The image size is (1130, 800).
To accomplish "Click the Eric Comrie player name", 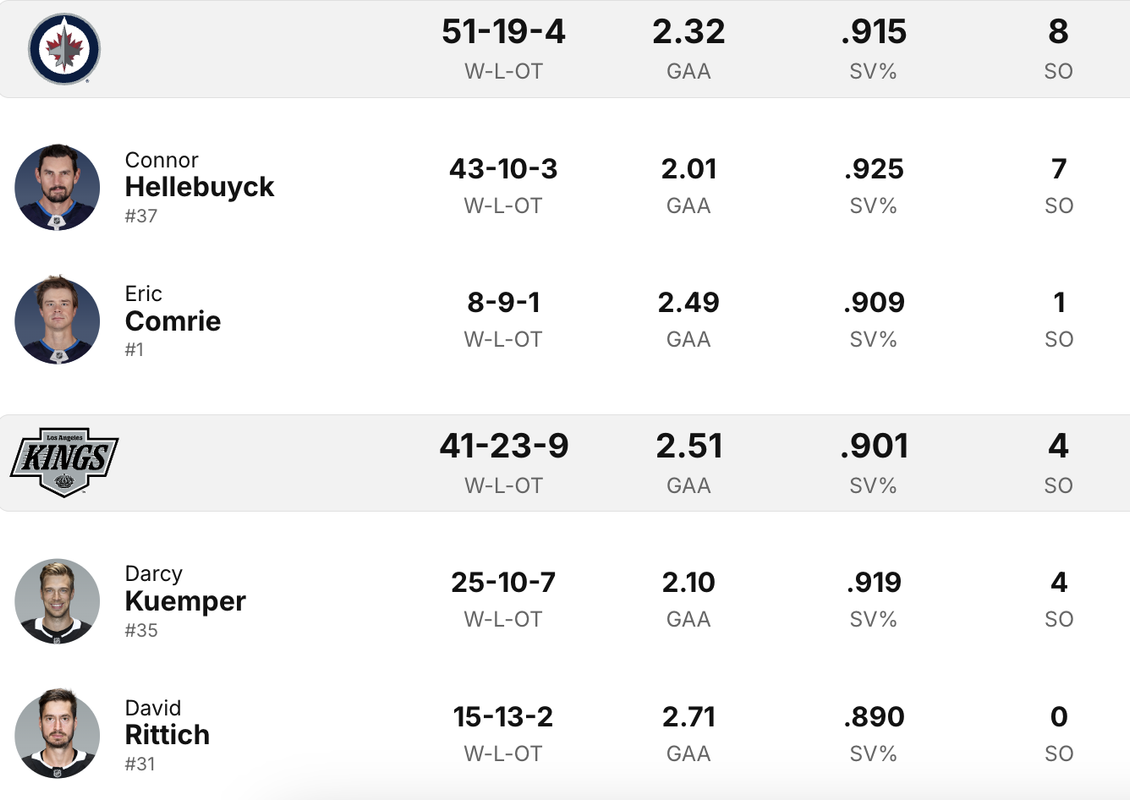I will (x=172, y=308).
